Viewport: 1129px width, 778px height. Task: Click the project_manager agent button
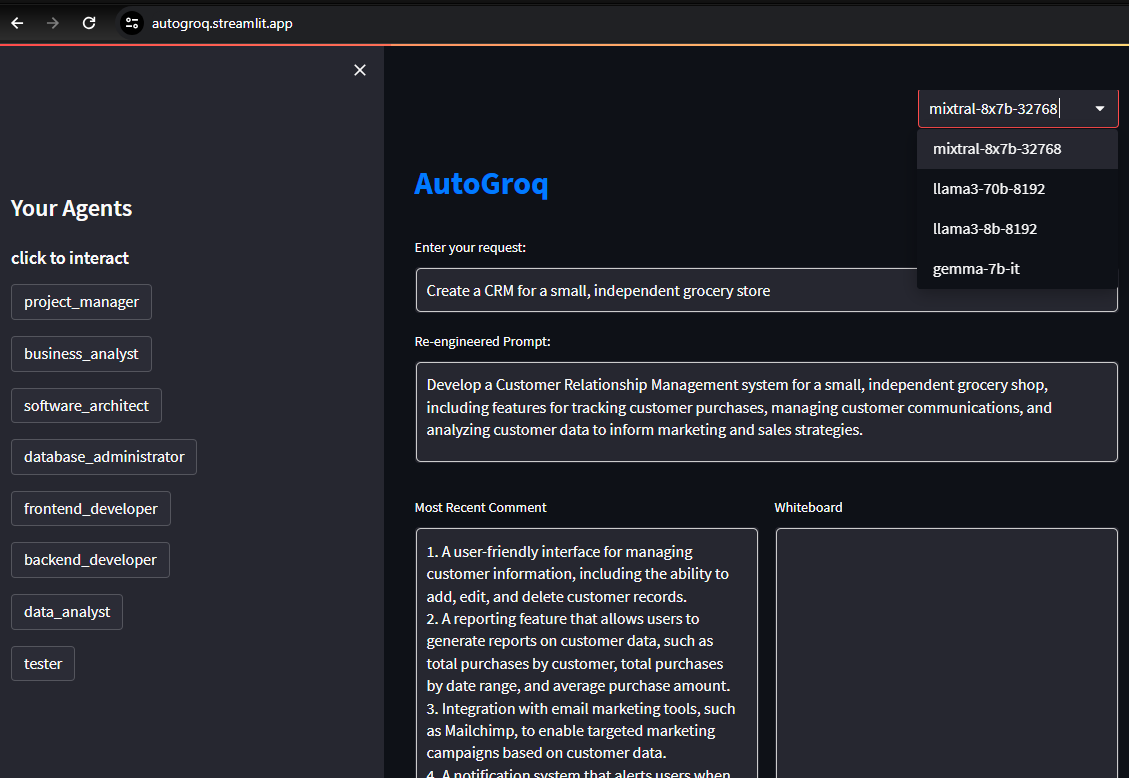click(81, 302)
